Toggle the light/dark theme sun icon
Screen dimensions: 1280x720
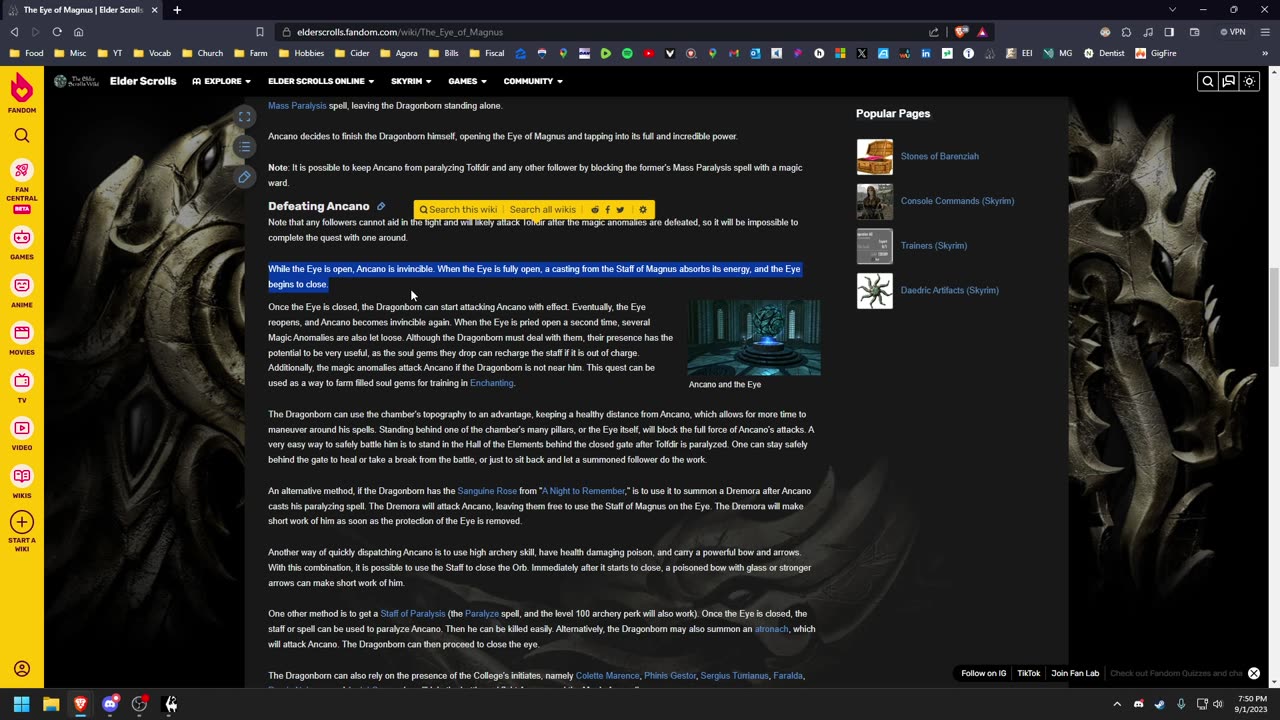point(1250,82)
